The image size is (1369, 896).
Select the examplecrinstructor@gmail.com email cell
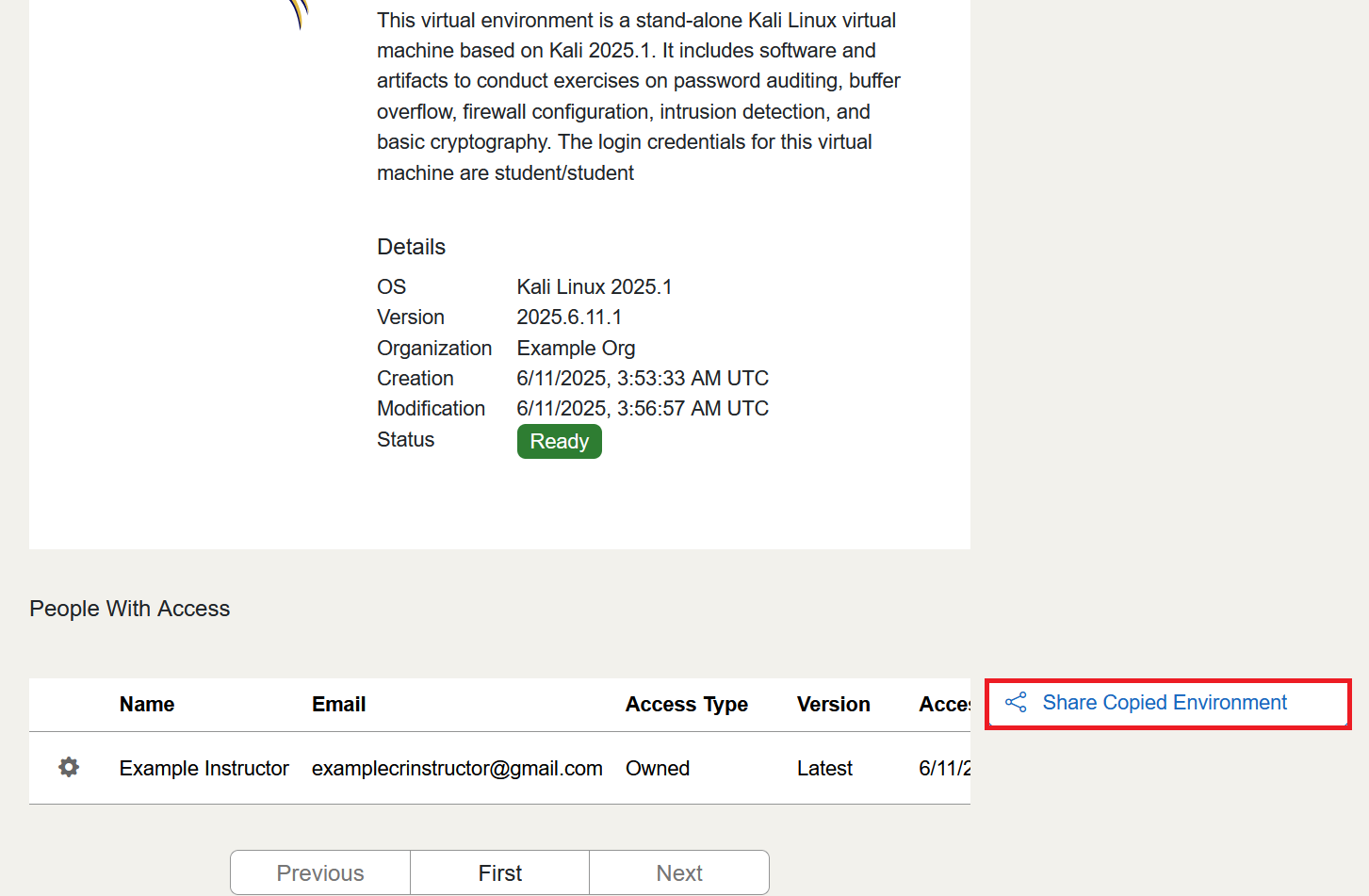pyautogui.click(x=457, y=769)
